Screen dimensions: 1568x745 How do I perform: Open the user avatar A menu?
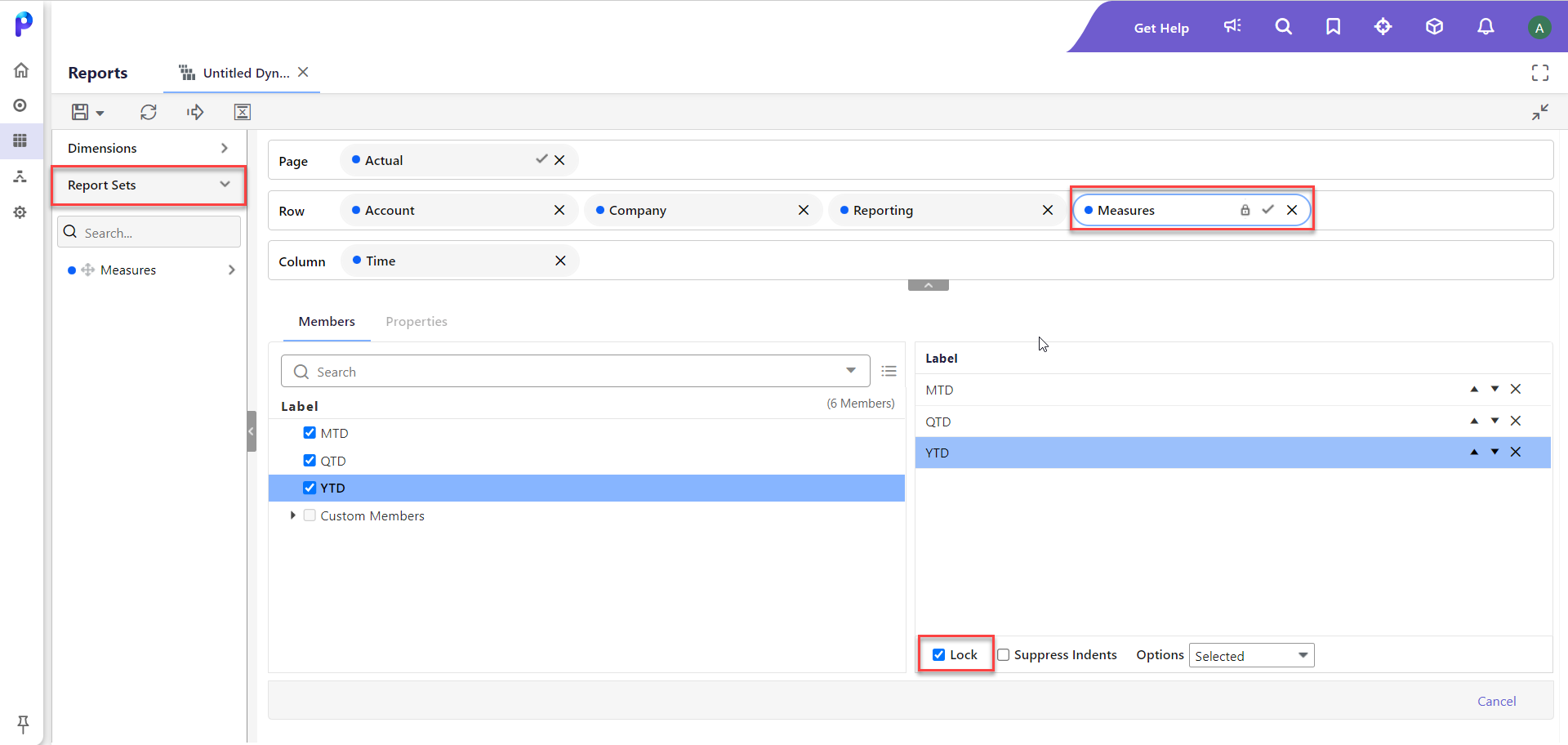pos(1539,28)
